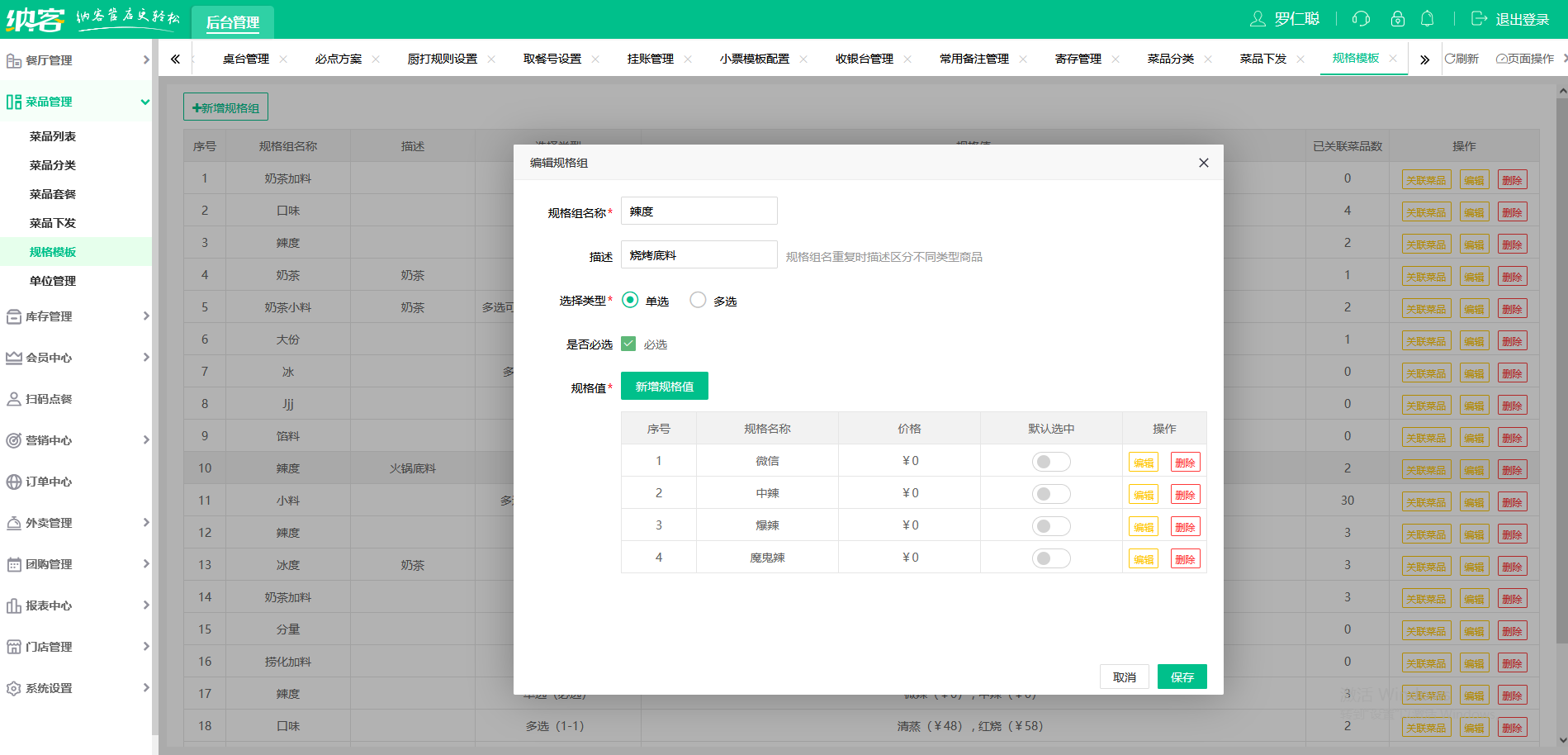This screenshot has width=1568, height=755.
Task: Click the 订单中心 order center icon
Action: point(14,482)
